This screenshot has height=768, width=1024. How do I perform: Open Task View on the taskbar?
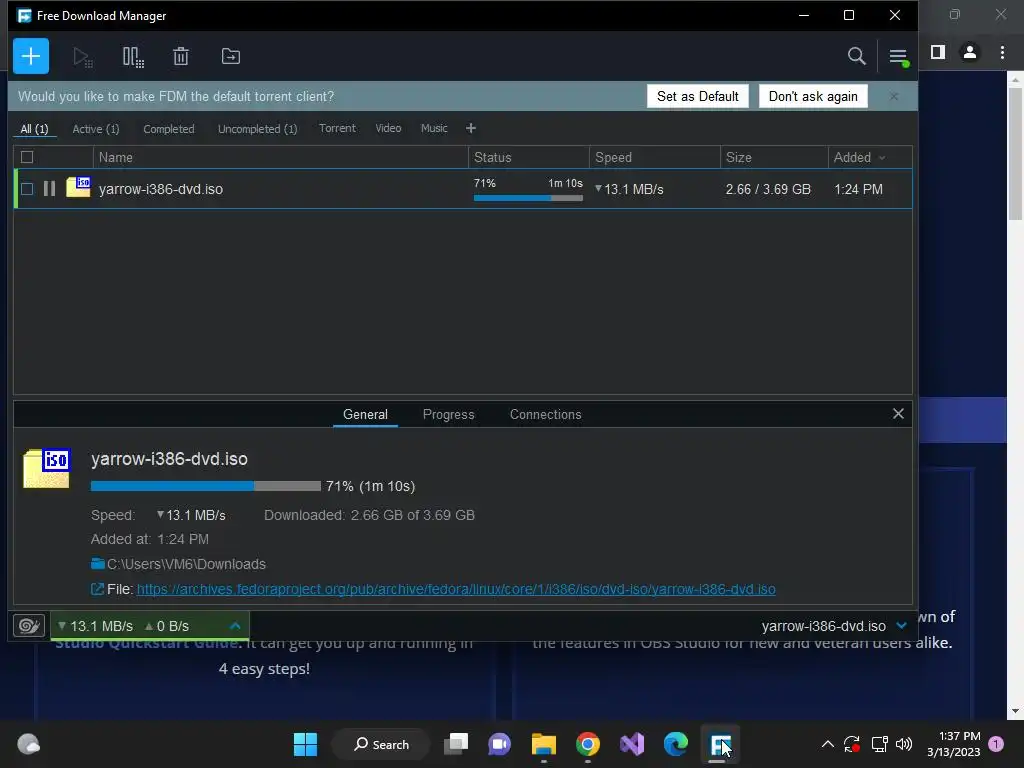coord(456,744)
